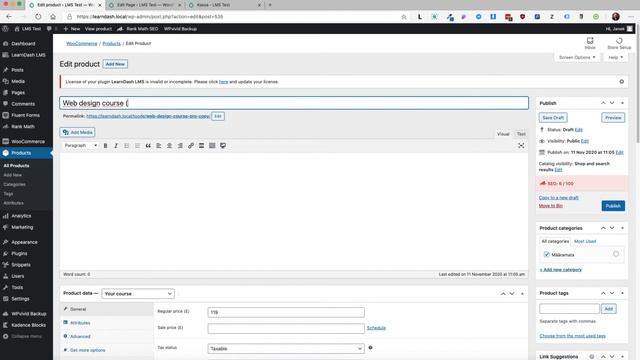Click Schedule next to Sale price

click(376, 328)
